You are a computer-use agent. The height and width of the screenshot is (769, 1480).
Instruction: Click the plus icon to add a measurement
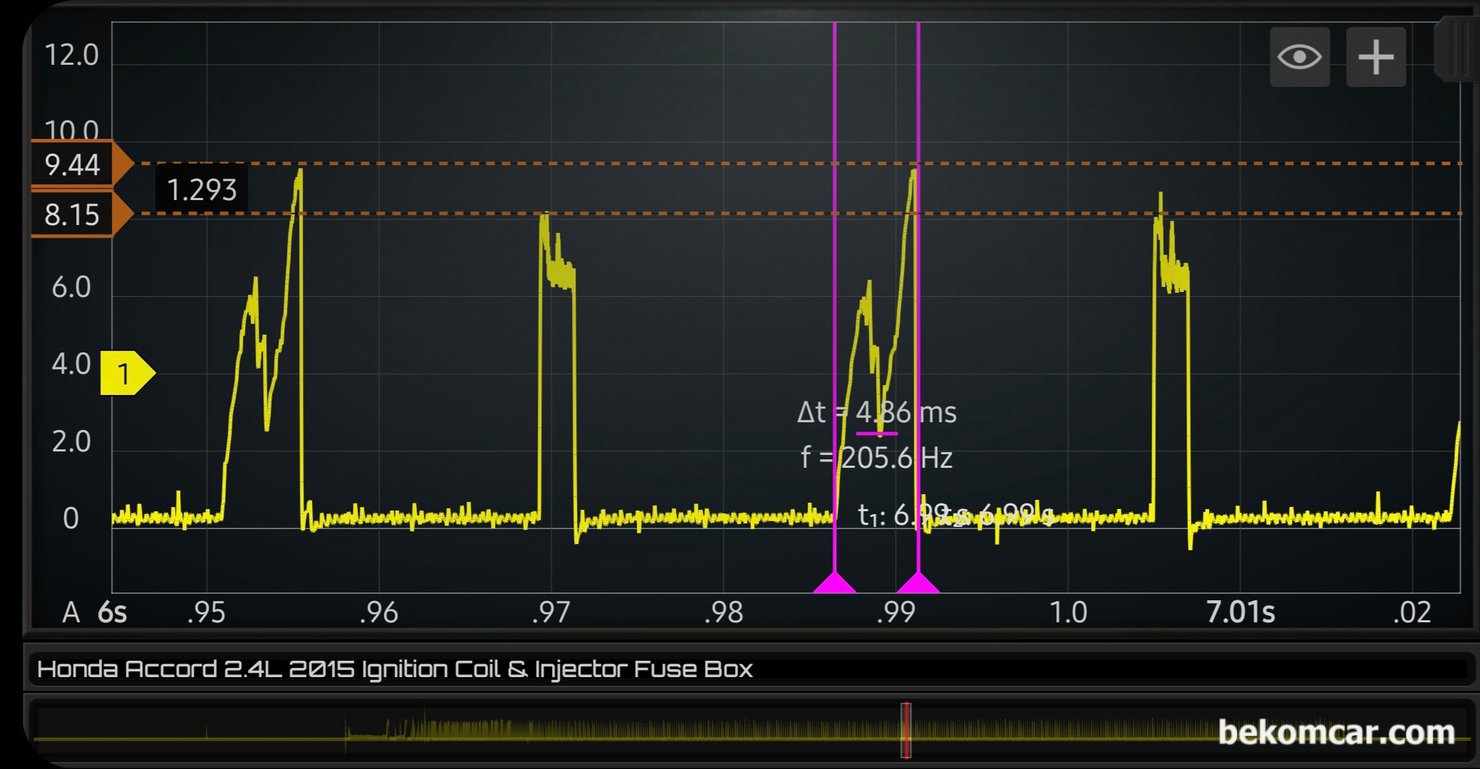click(x=1376, y=57)
